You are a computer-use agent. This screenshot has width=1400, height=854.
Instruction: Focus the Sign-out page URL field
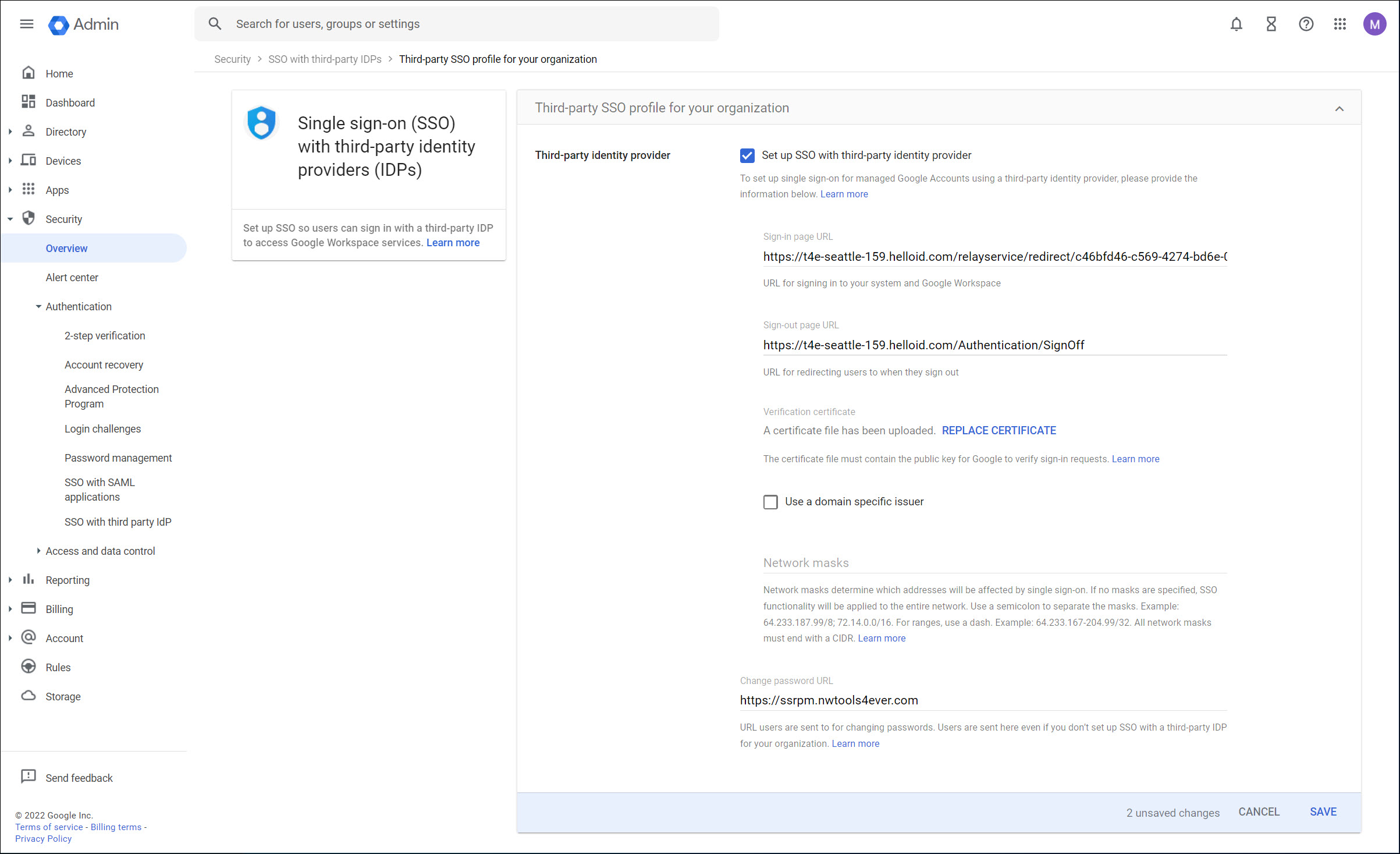coord(995,345)
